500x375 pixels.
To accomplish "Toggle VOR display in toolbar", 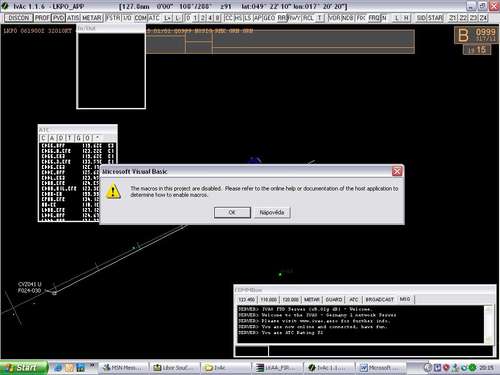I will pos(334,18).
